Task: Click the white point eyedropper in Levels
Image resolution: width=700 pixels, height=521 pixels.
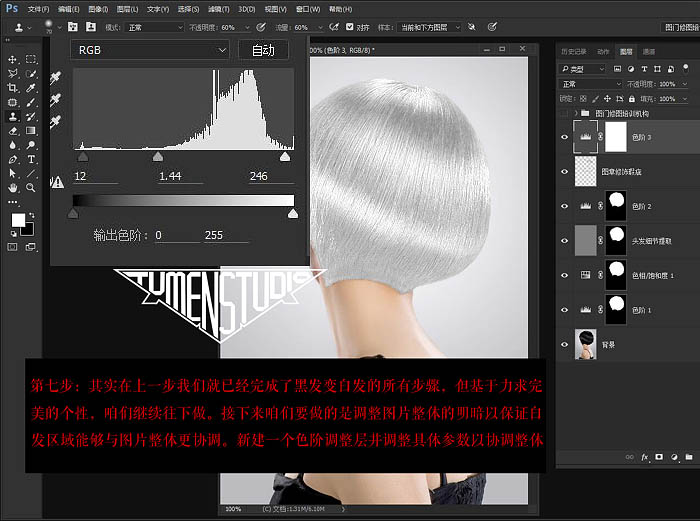Action: pyautogui.click(x=55, y=121)
